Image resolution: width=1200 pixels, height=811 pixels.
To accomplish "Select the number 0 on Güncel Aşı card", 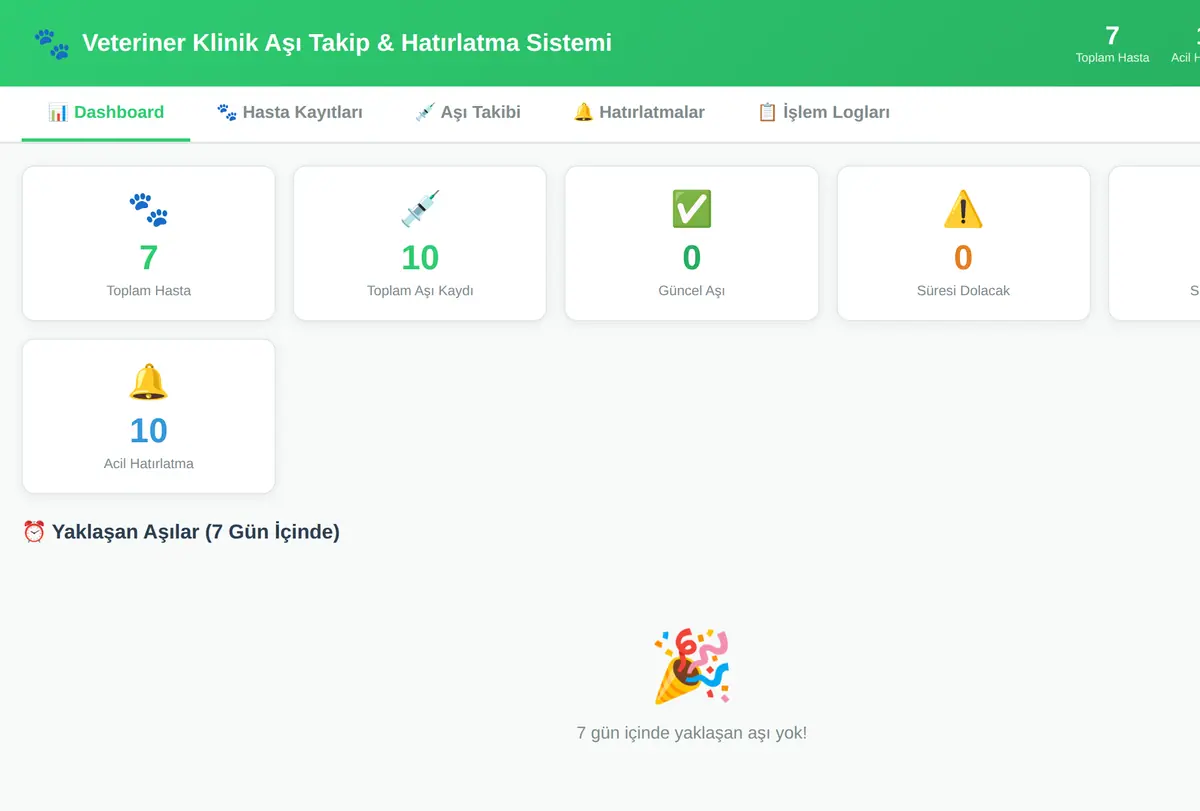I will [x=692, y=258].
